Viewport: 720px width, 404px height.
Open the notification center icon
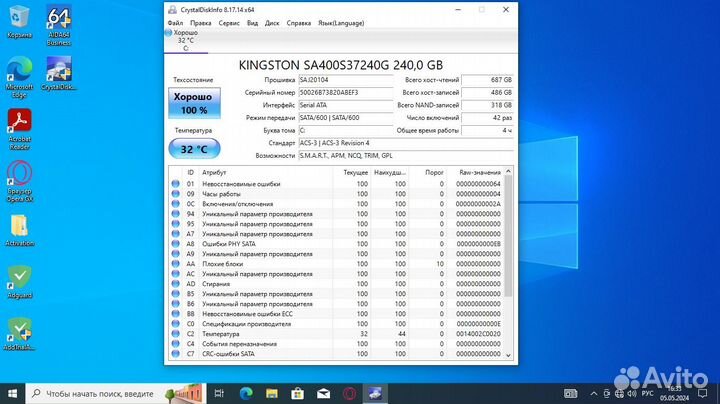pos(702,393)
